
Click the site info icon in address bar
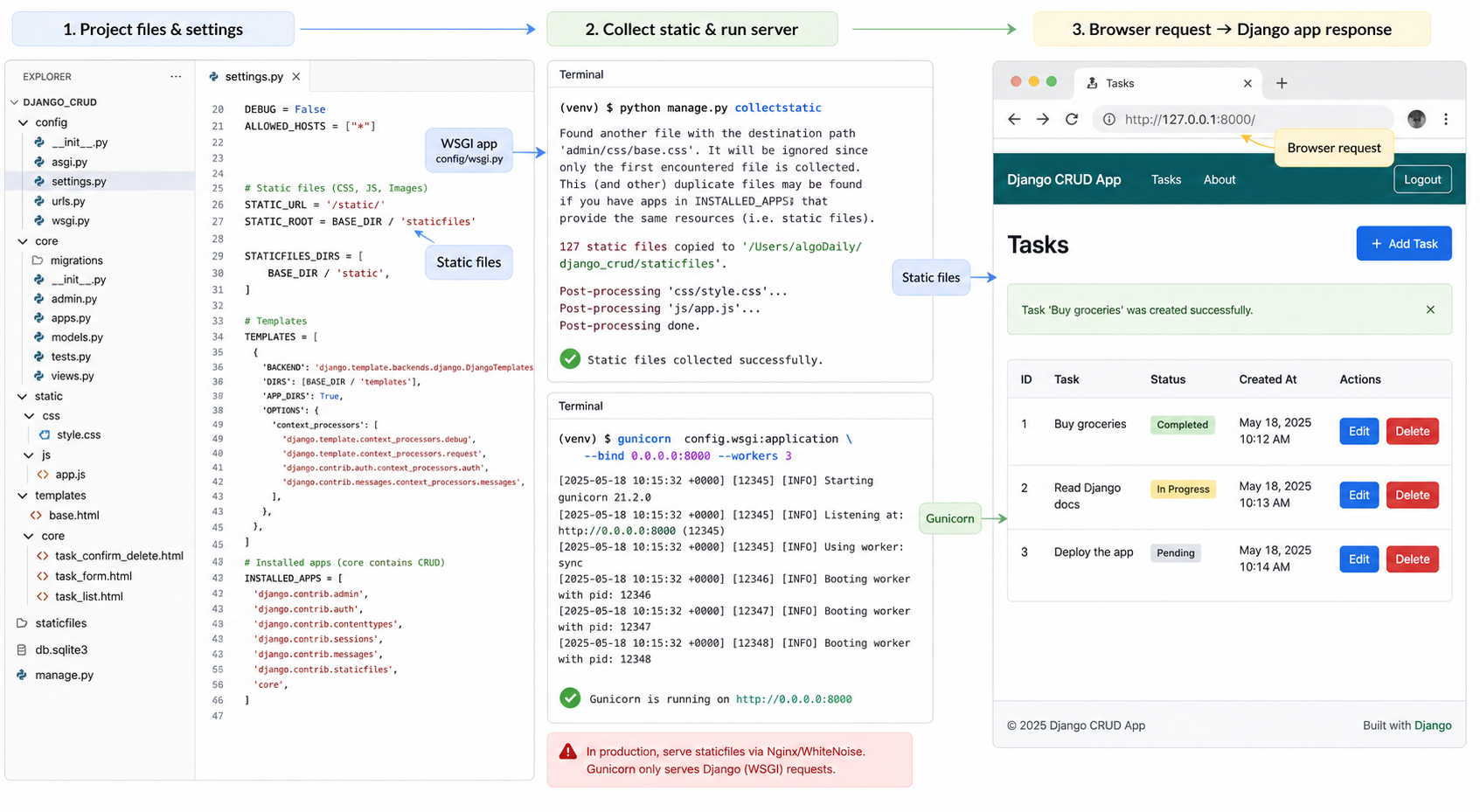pyautogui.click(x=1108, y=119)
